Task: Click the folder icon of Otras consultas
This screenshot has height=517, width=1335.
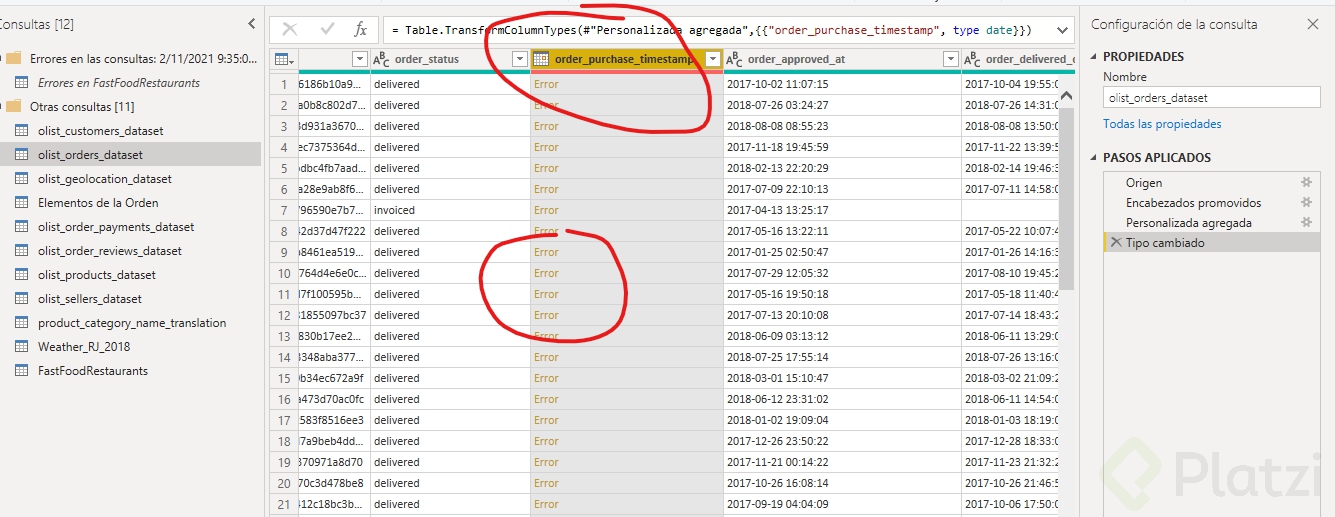Action: (x=14, y=106)
